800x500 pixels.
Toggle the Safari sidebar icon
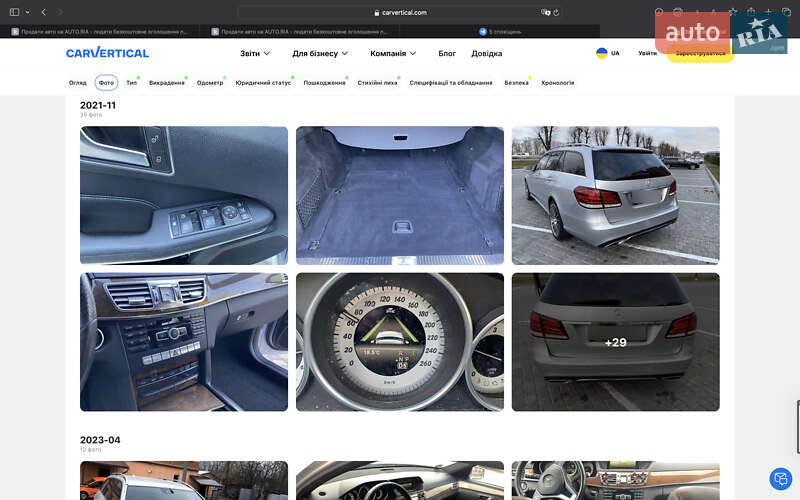coord(14,12)
